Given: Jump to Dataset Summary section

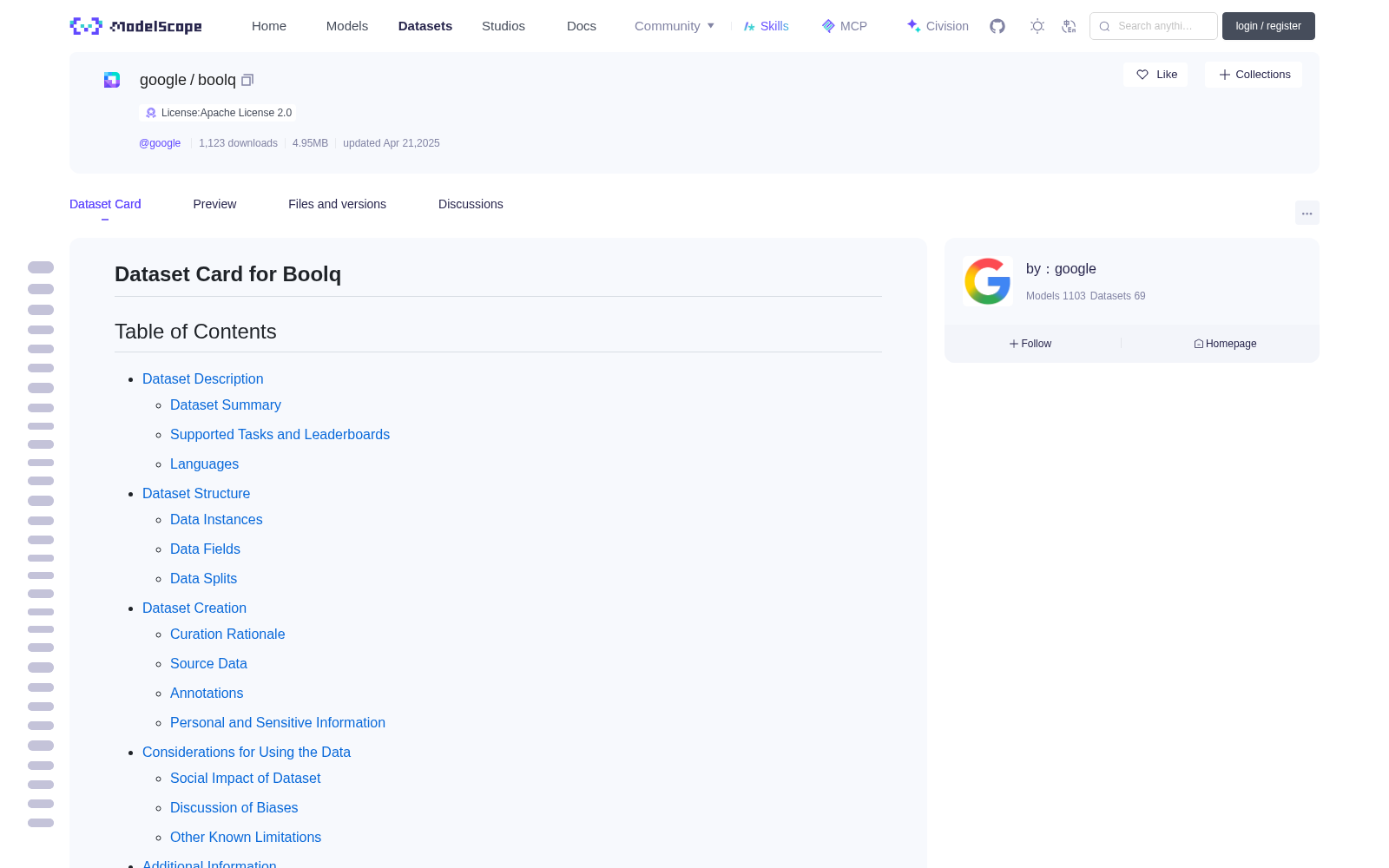Looking at the screenshot, I should 226,404.
